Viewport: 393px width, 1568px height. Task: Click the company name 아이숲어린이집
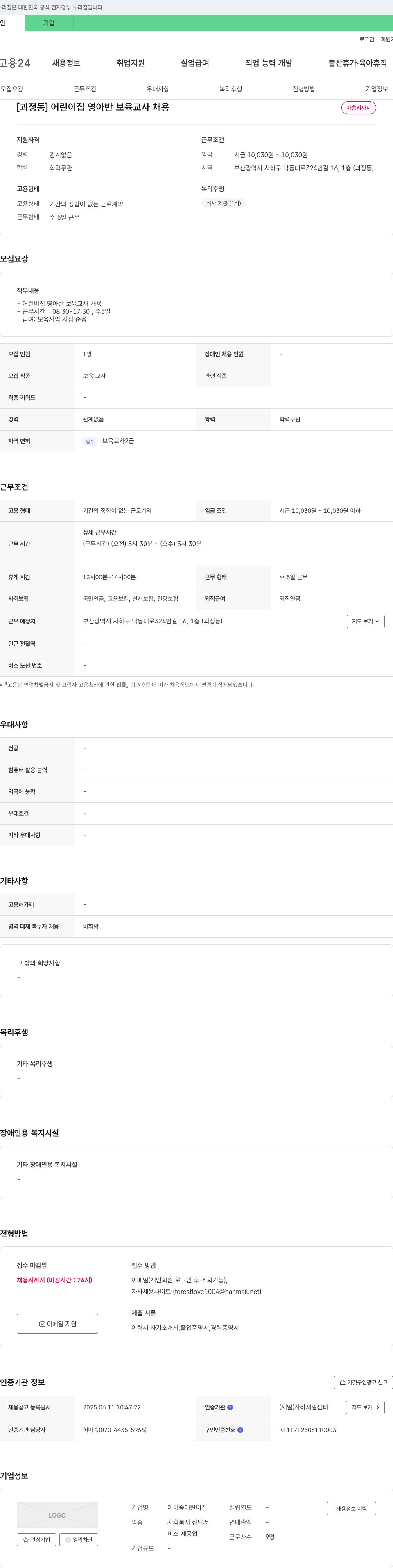point(187,1507)
